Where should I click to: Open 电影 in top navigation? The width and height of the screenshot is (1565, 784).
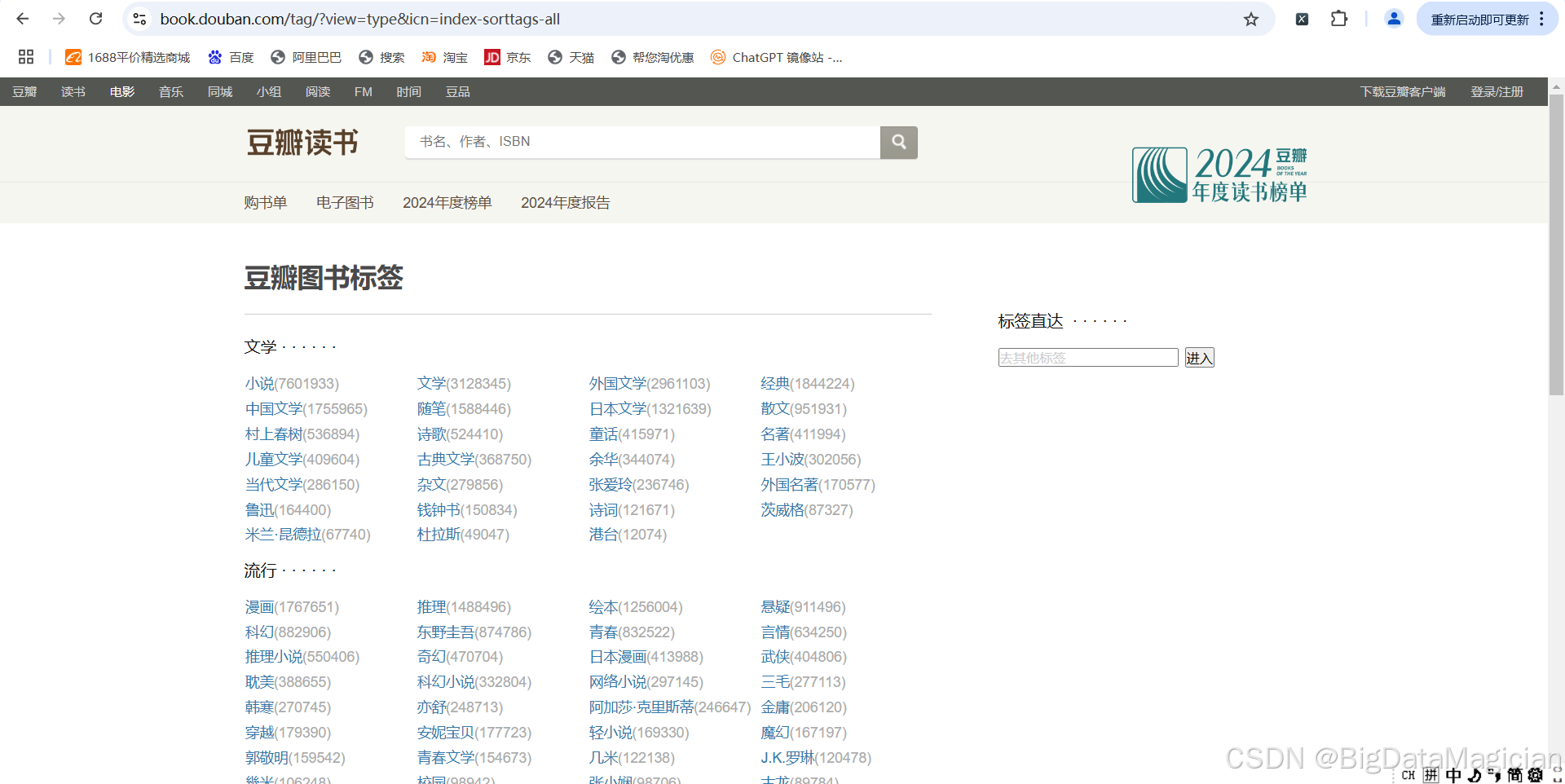[x=122, y=91]
